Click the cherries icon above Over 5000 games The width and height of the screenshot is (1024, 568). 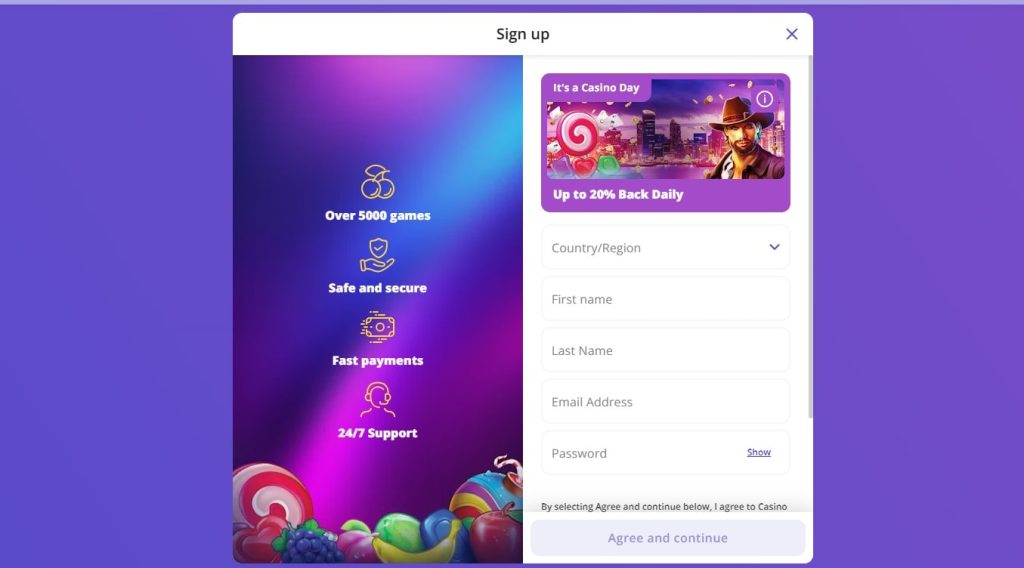coord(377,181)
